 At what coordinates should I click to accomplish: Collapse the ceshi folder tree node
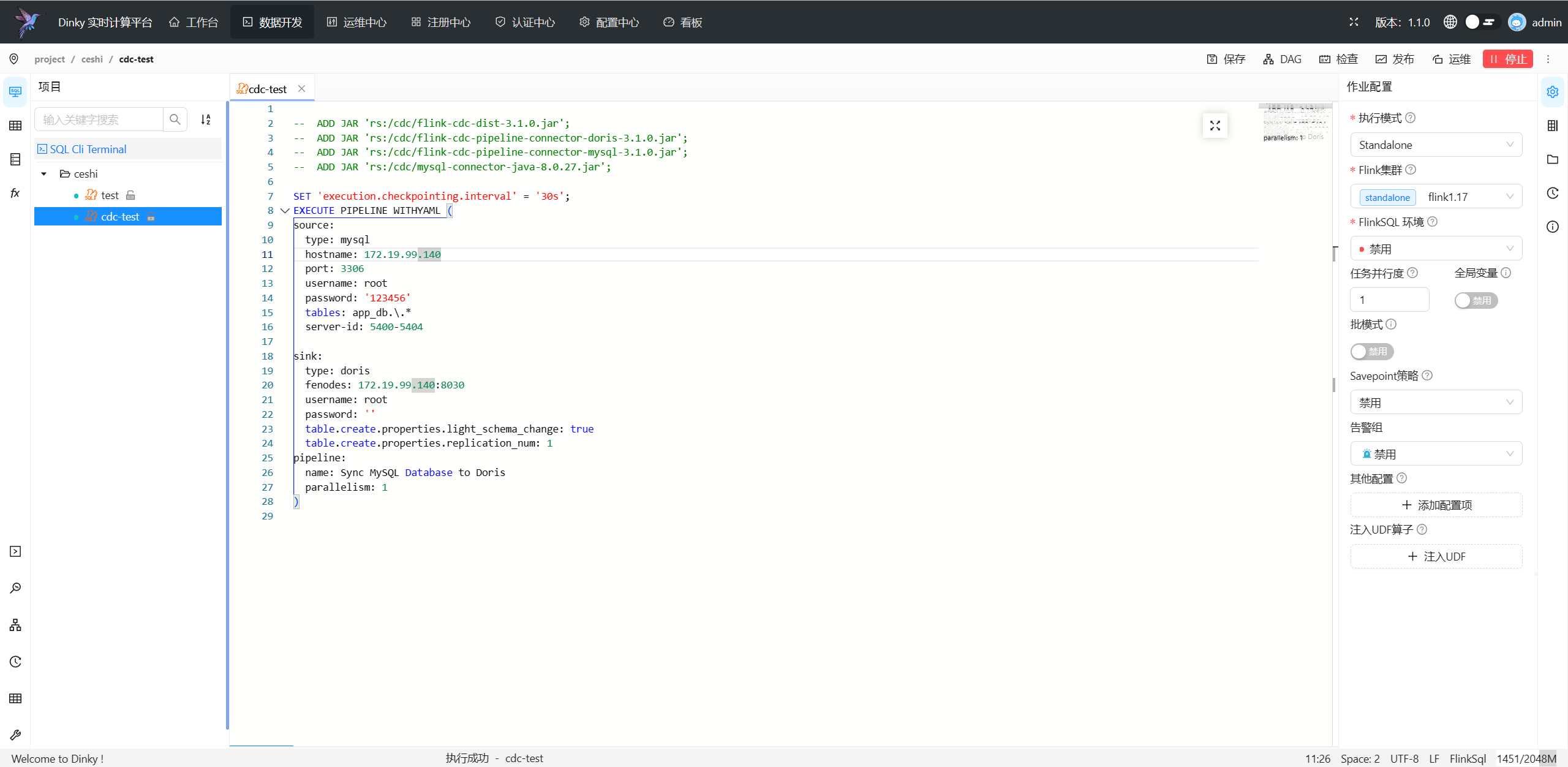(x=44, y=174)
